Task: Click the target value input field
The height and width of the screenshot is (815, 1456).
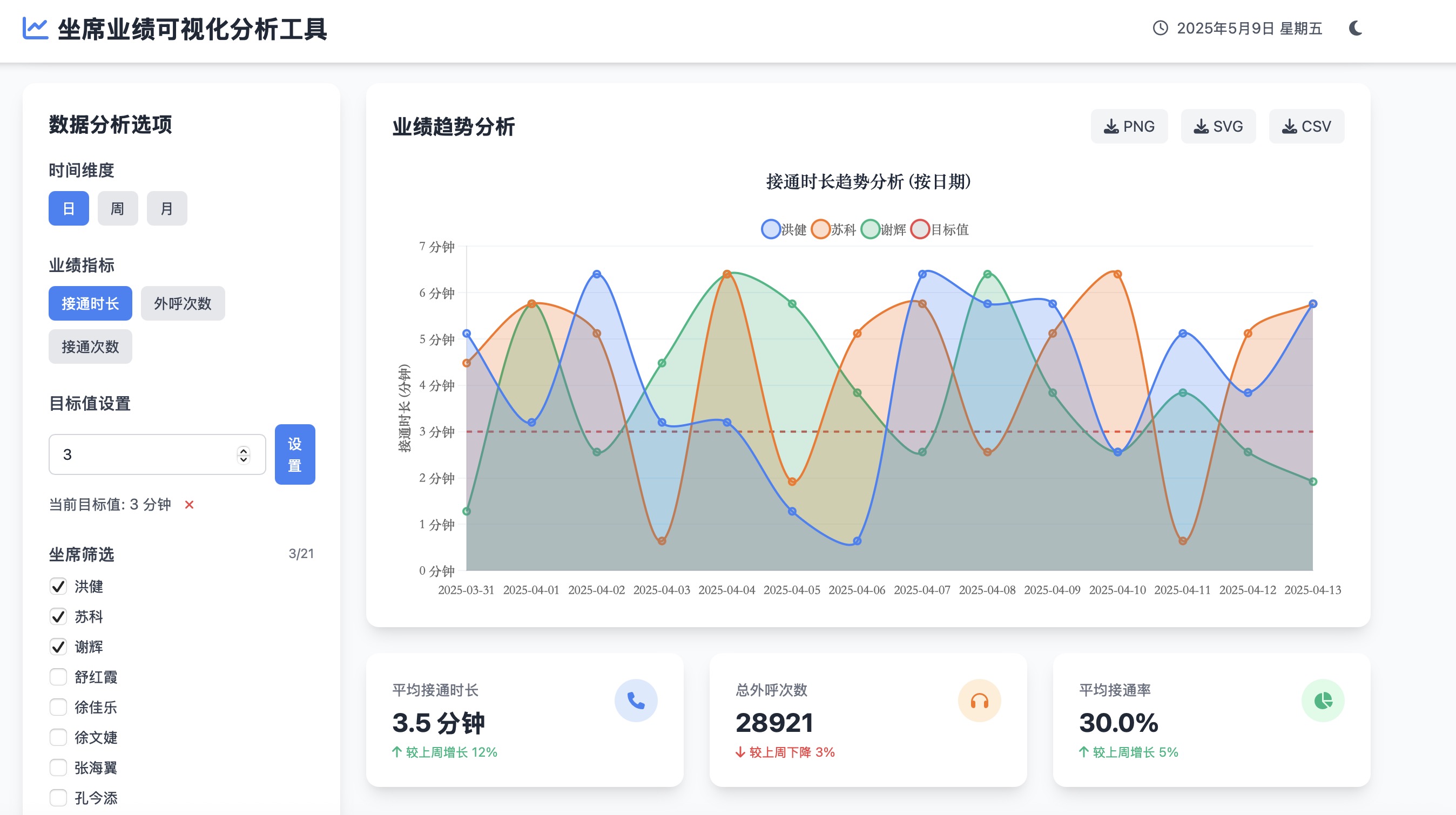Action: click(141, 454)
